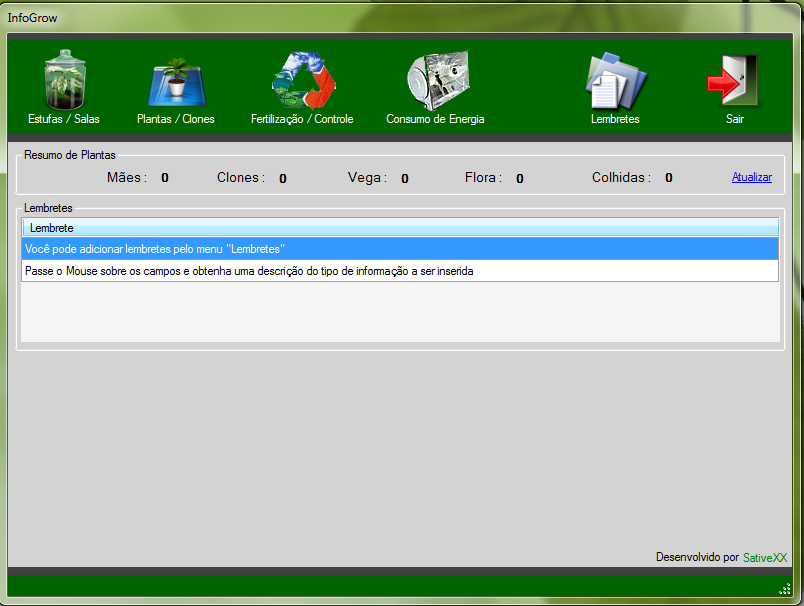The image size is (804, 606).
Task: Click the 'Consumo de Energia' text label
Action: coord(435,119)
